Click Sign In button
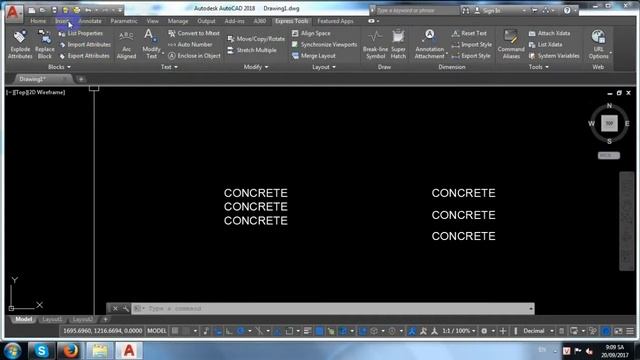This screenshot has width=640, height=360. click(488, 11)
